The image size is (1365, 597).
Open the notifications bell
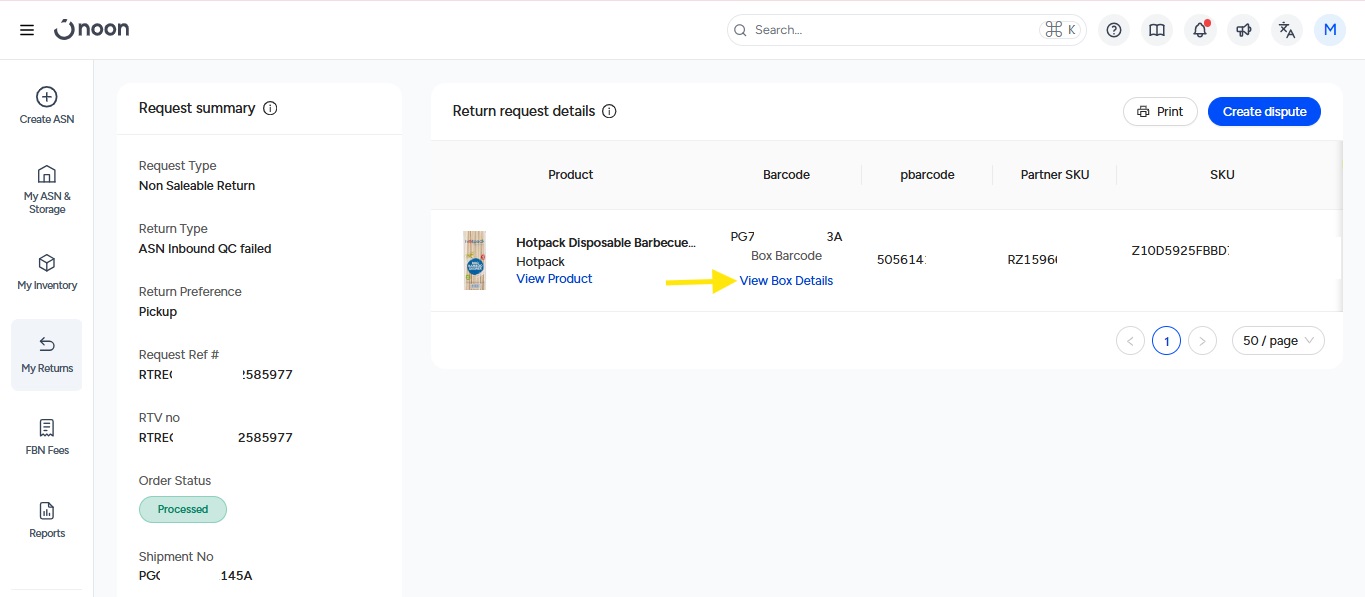point(1200,30)
